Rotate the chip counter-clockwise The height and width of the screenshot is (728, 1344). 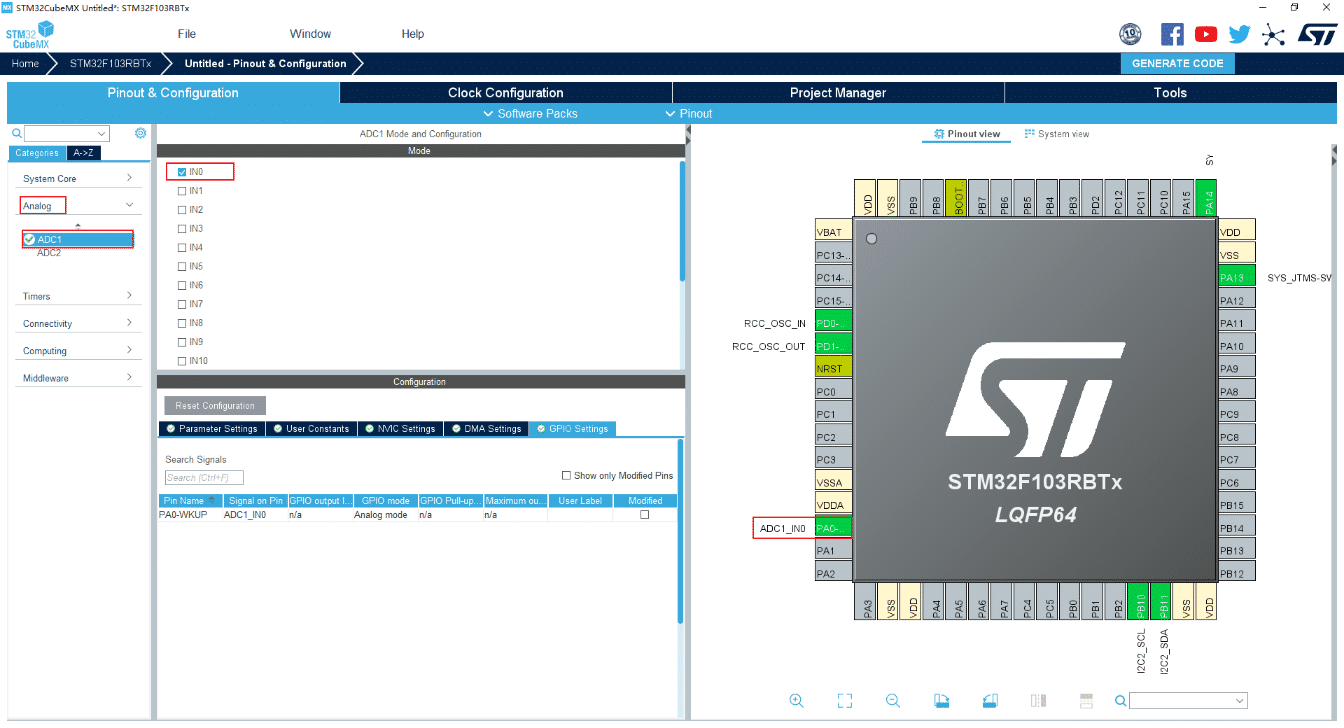point(989,701)
